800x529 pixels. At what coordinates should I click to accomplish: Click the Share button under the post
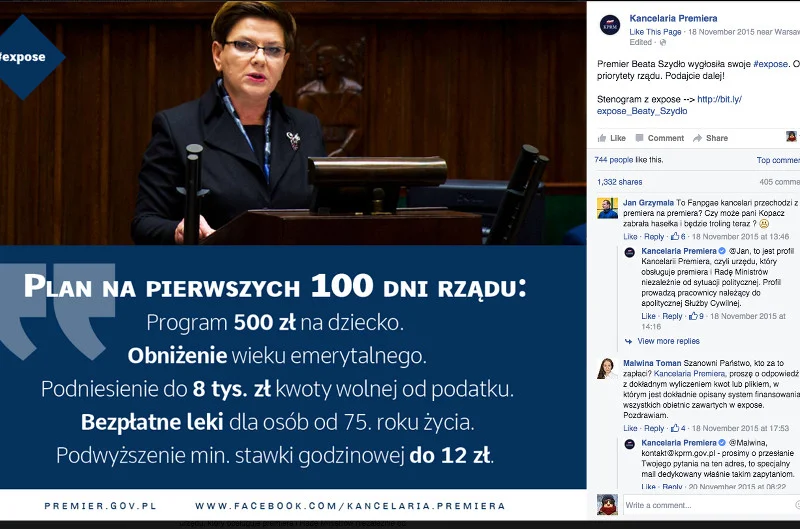point(710,138)
